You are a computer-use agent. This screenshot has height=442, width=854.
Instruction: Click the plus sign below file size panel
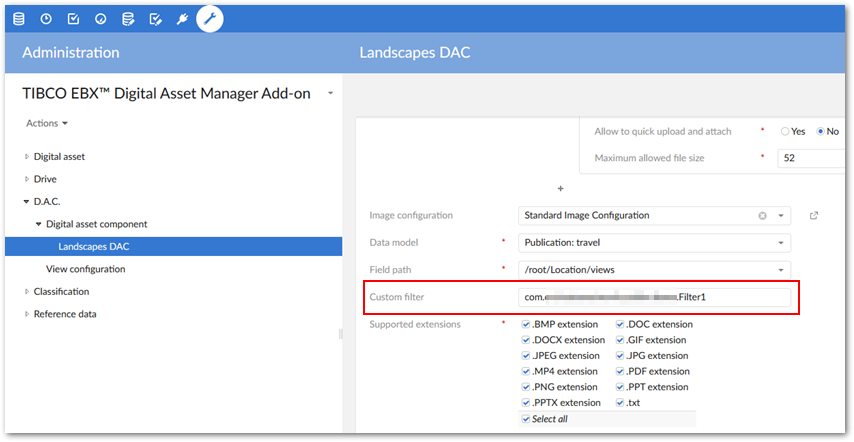pyautogui.click(x=560, y=188)
